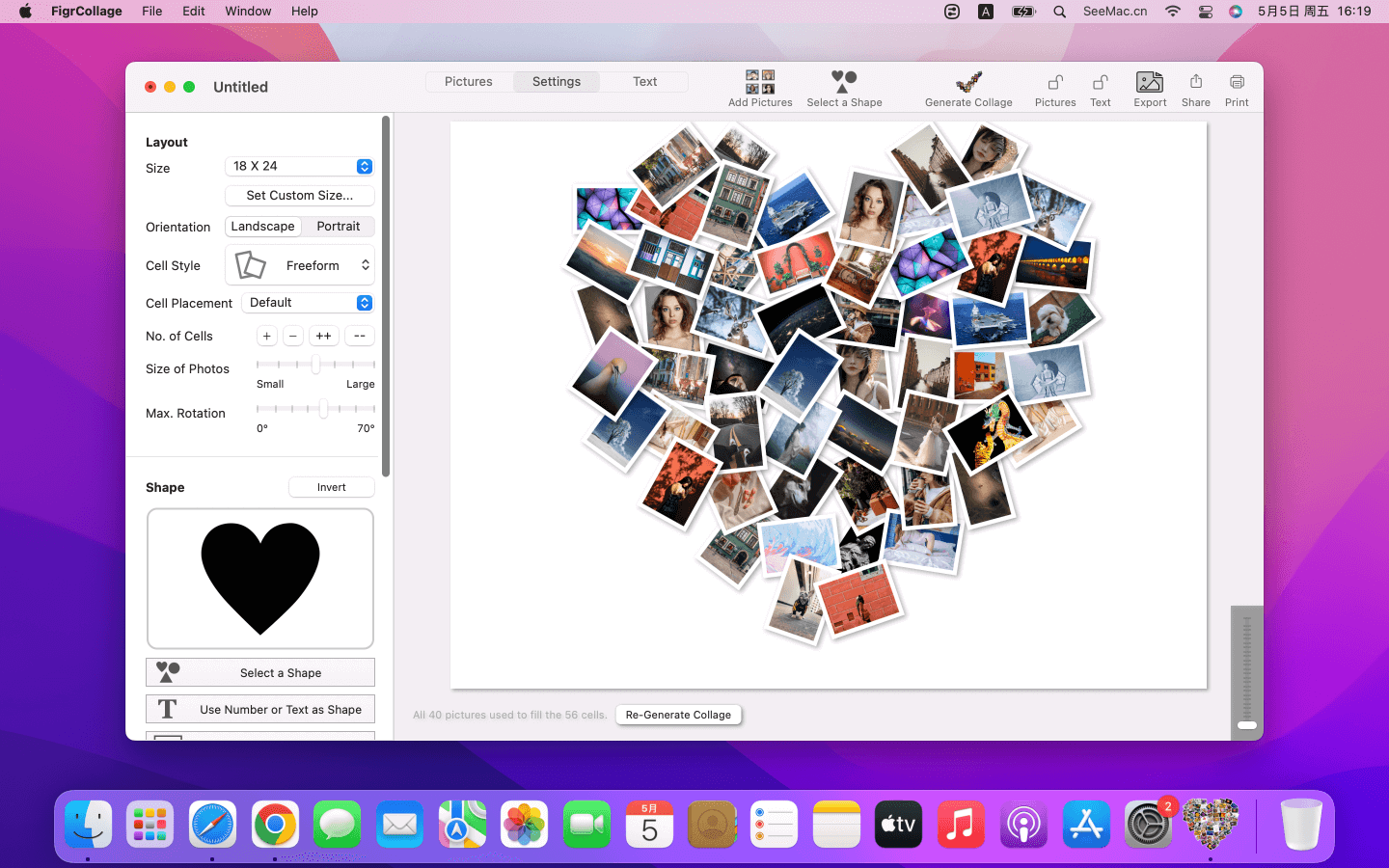This screenshot has width=1389, height=868.
Task: Open the Cell Placement Default dropdown
Action: [x=307, y=303]
